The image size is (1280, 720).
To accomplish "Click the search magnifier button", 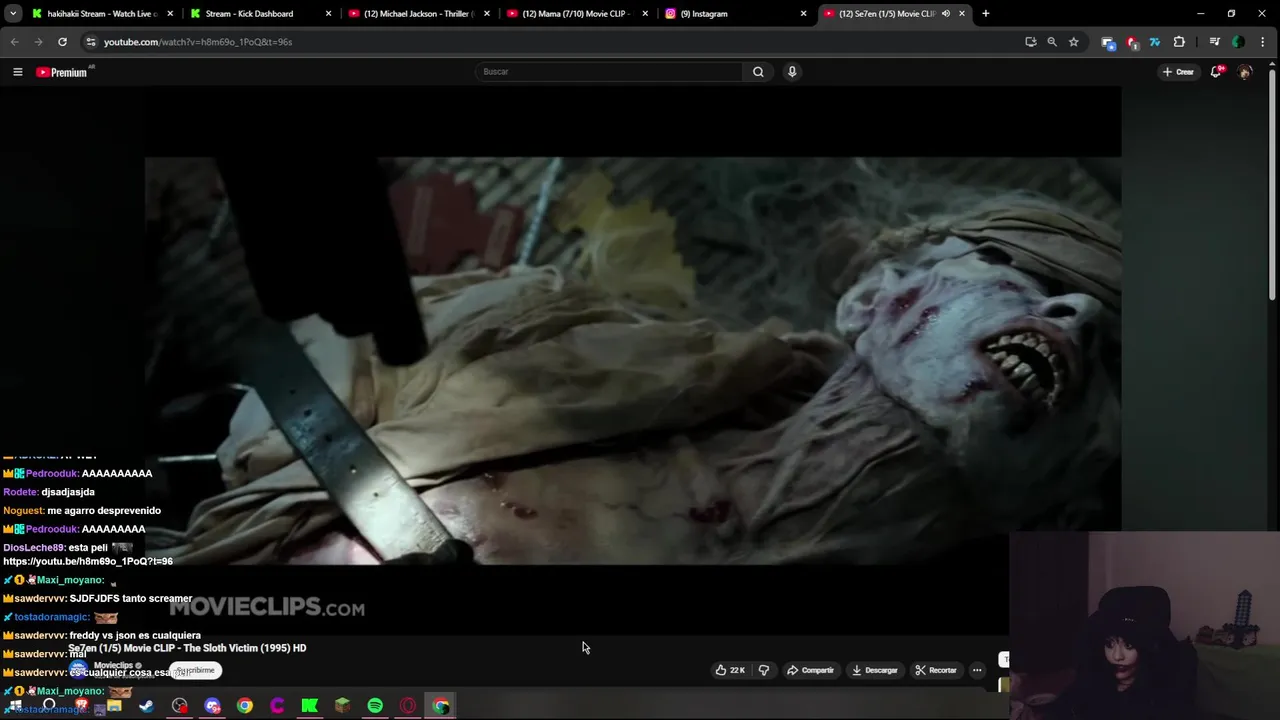I will [x=758, y=72].
